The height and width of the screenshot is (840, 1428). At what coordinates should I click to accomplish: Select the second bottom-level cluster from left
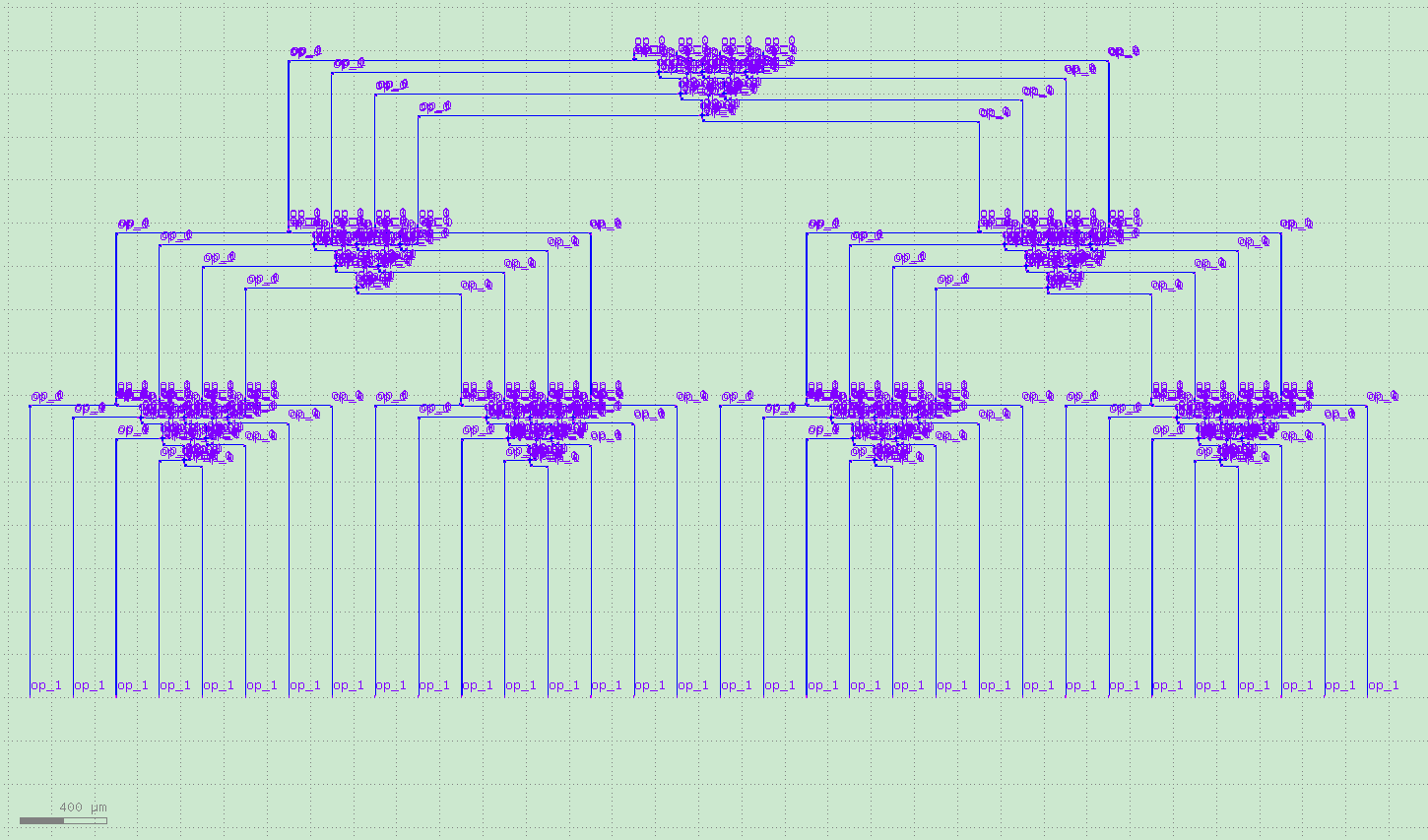(x=543, y=424)
